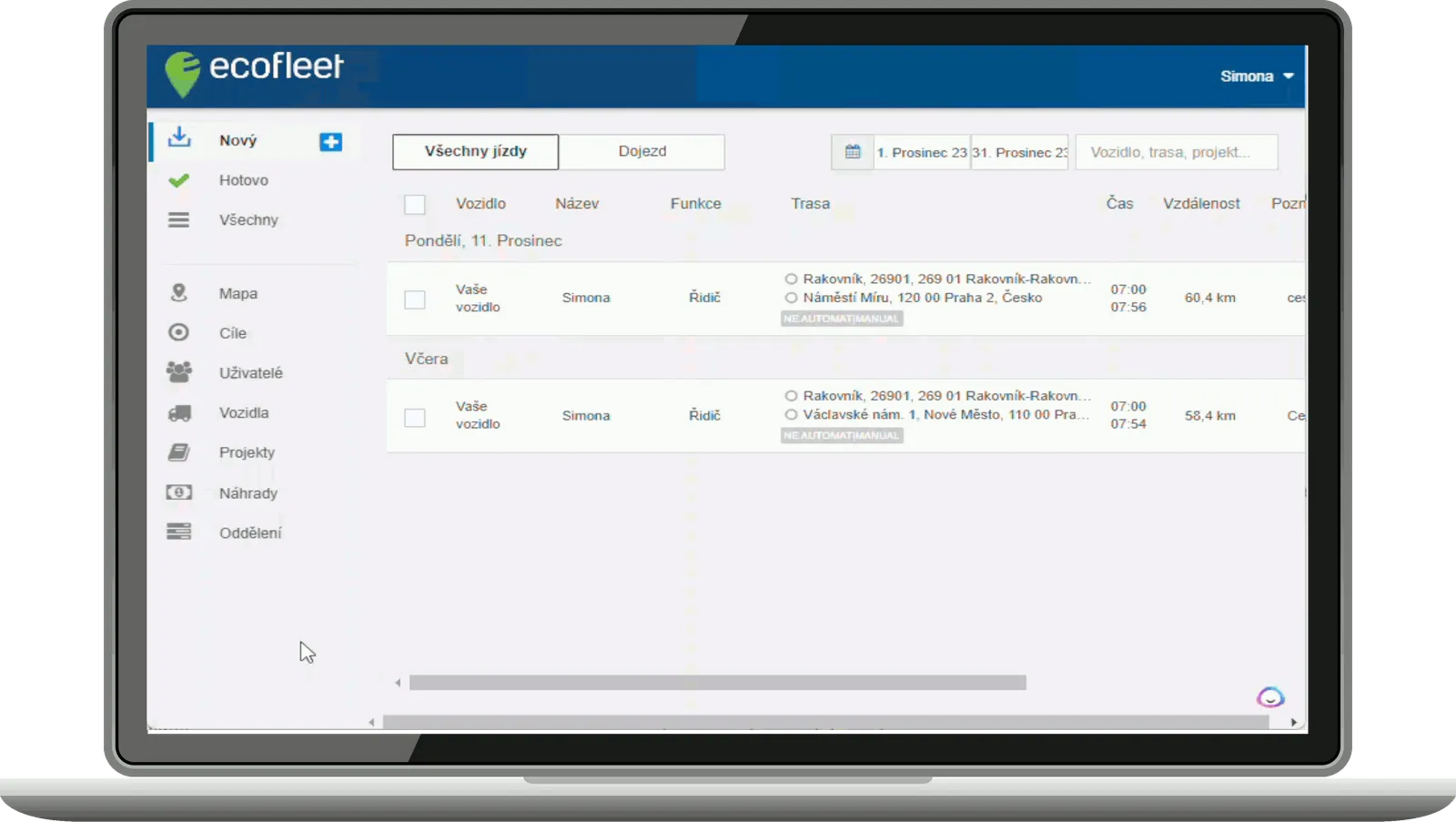Image resolution: width=1456 pixels, height=822 pixels.
Task: Click the horizontal scrollbar under the trips table
Action: coord(717,683)
